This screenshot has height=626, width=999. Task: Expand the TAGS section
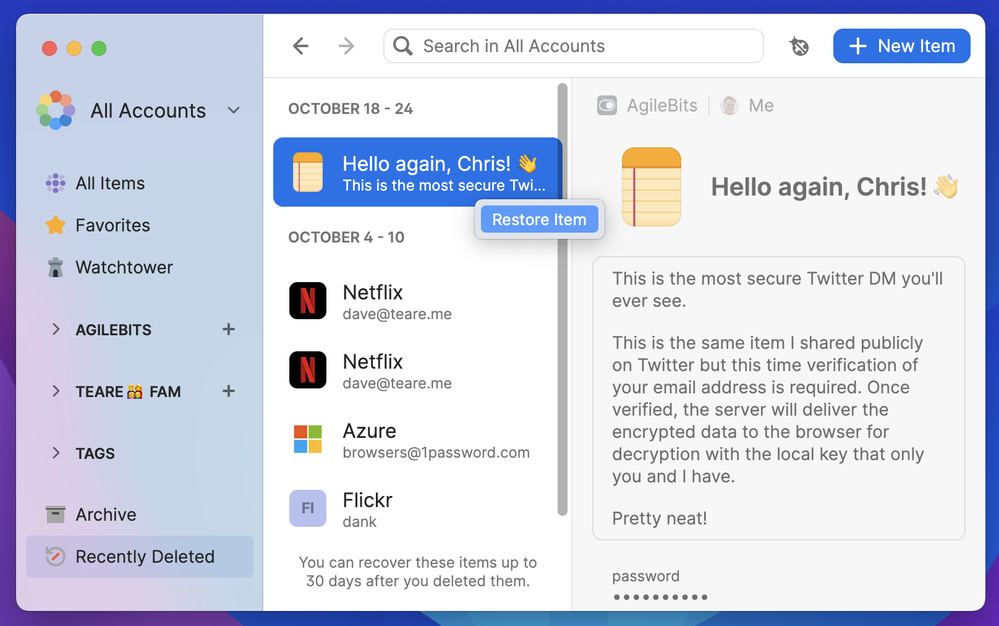(x=56, y=453)
